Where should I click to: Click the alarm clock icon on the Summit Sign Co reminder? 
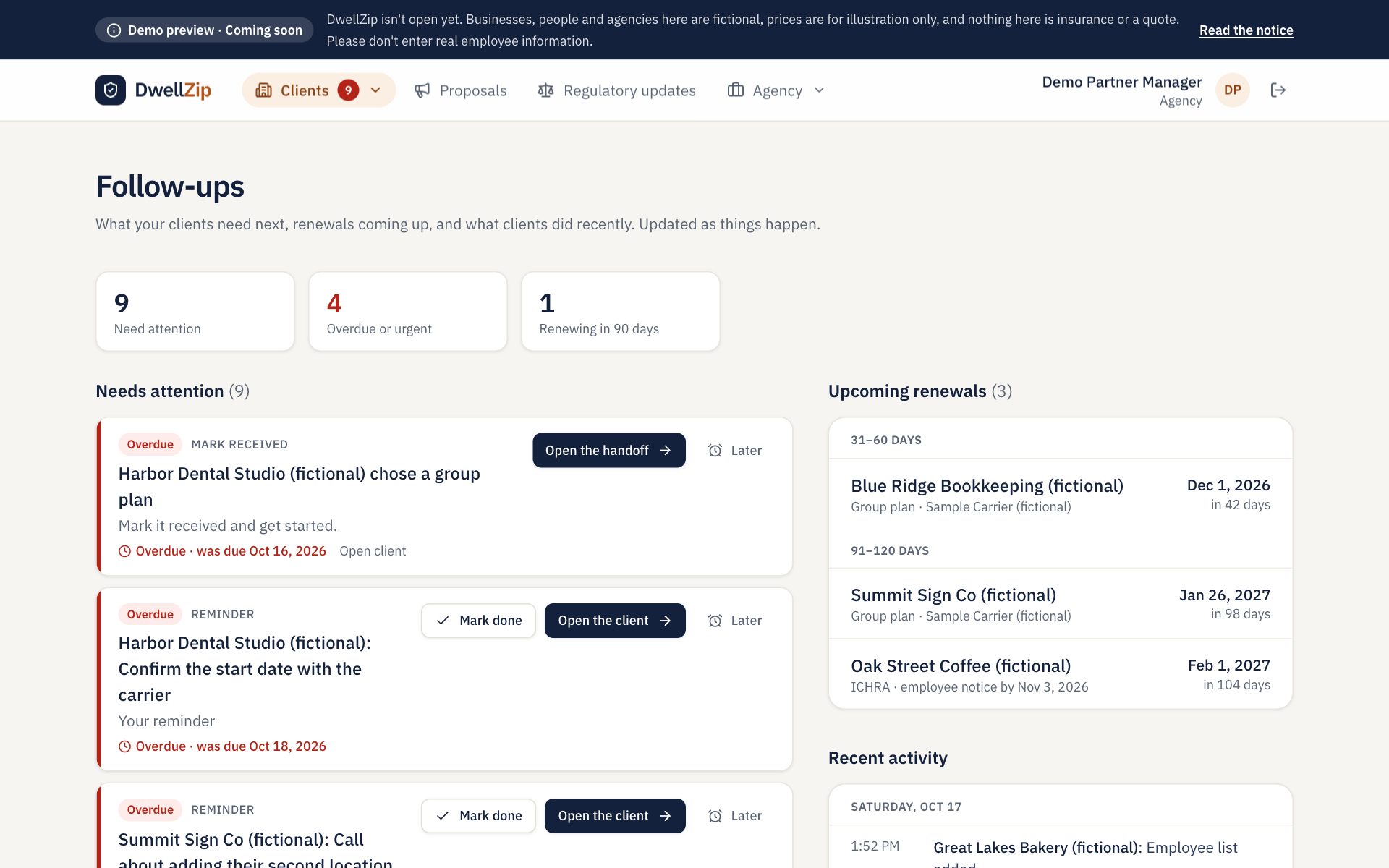coord(715,816)
